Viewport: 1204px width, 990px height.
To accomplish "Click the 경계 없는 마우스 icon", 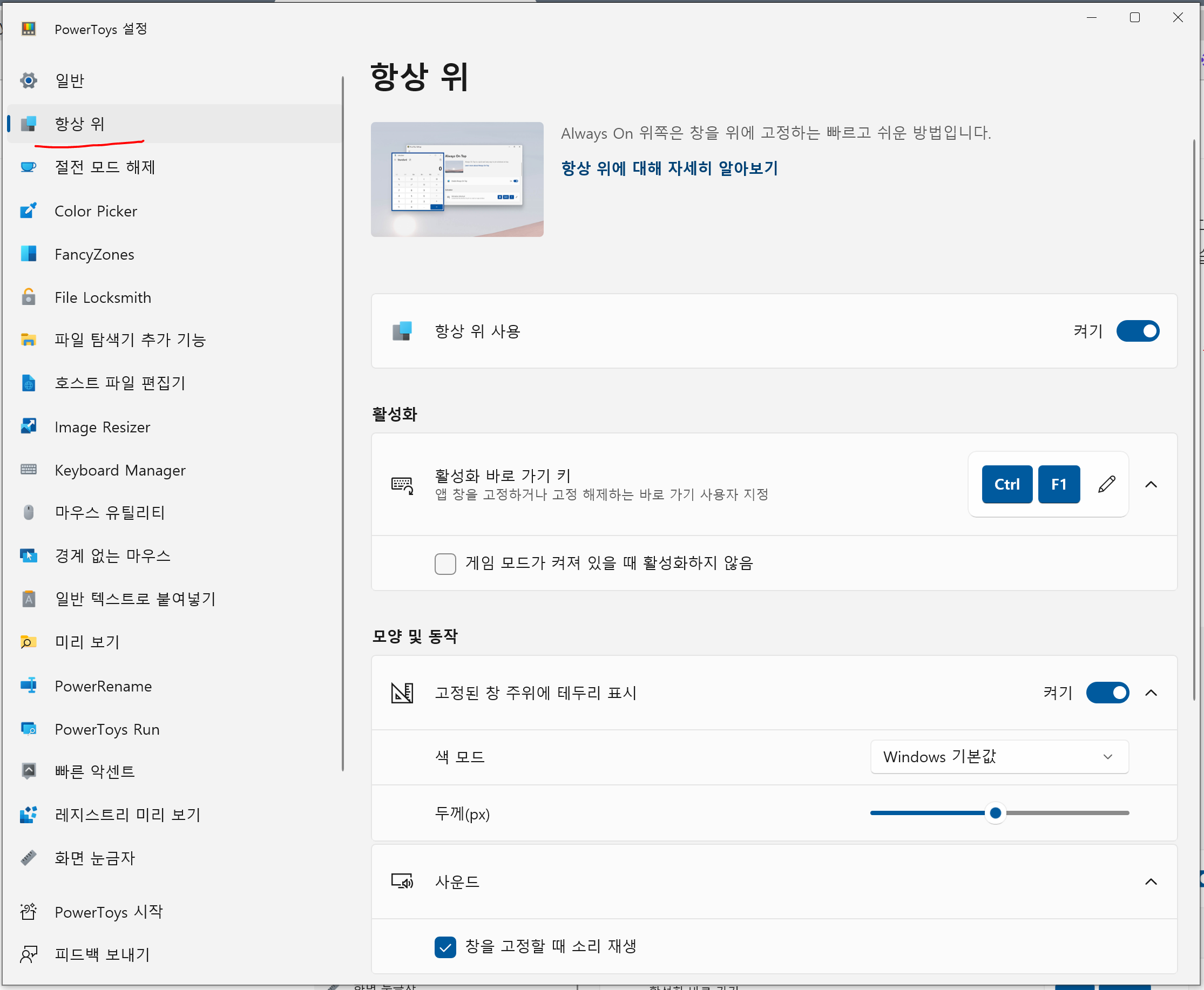I will (29, 555).
